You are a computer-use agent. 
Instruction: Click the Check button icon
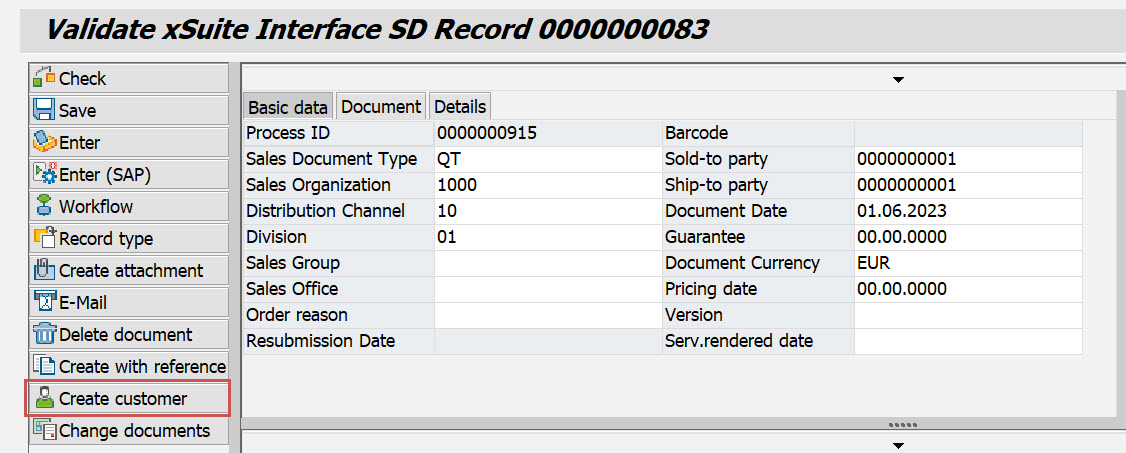click(x=45, y=78)
